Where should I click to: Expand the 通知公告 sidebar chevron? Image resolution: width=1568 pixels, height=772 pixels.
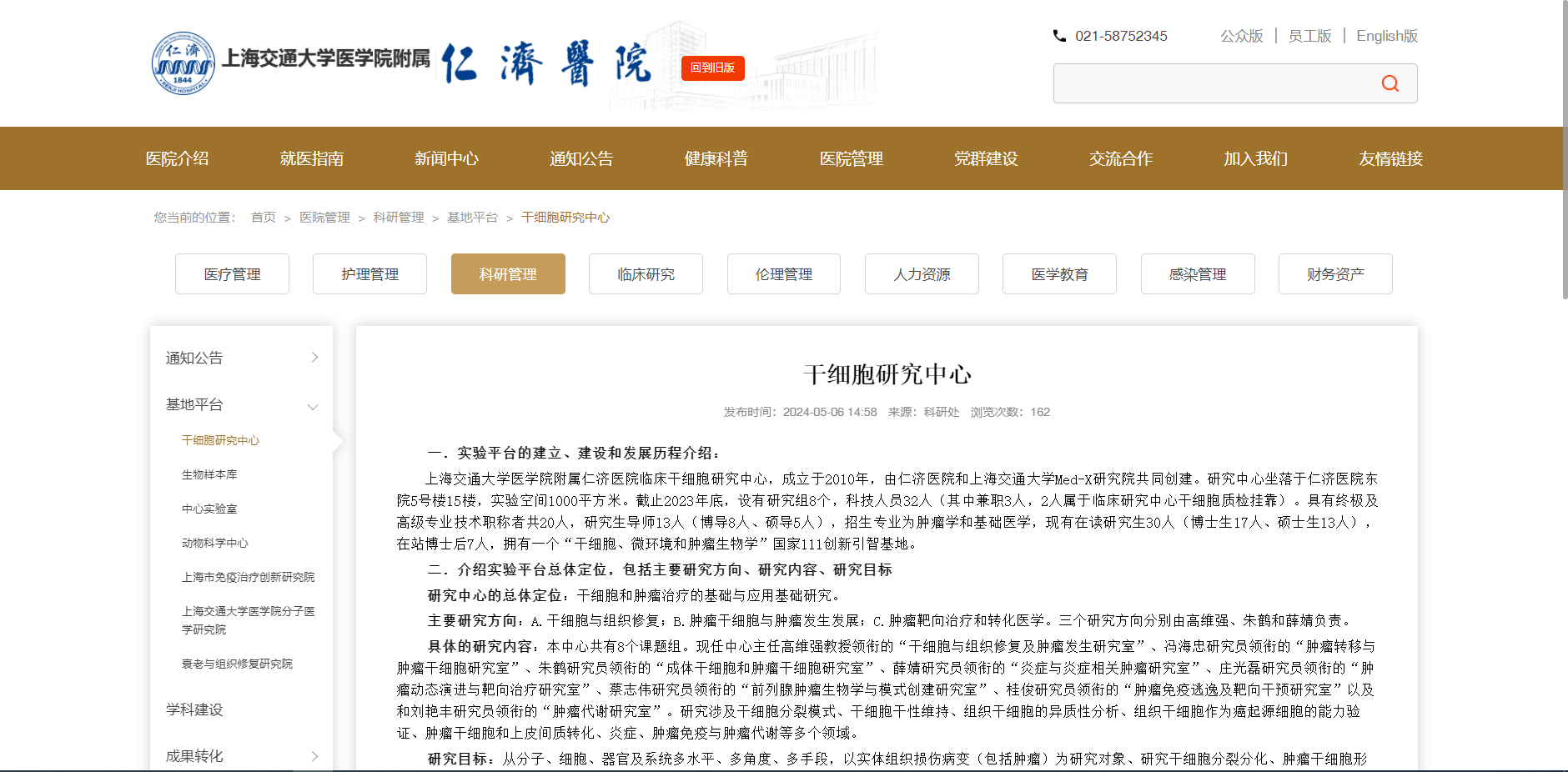pos(314,358)
